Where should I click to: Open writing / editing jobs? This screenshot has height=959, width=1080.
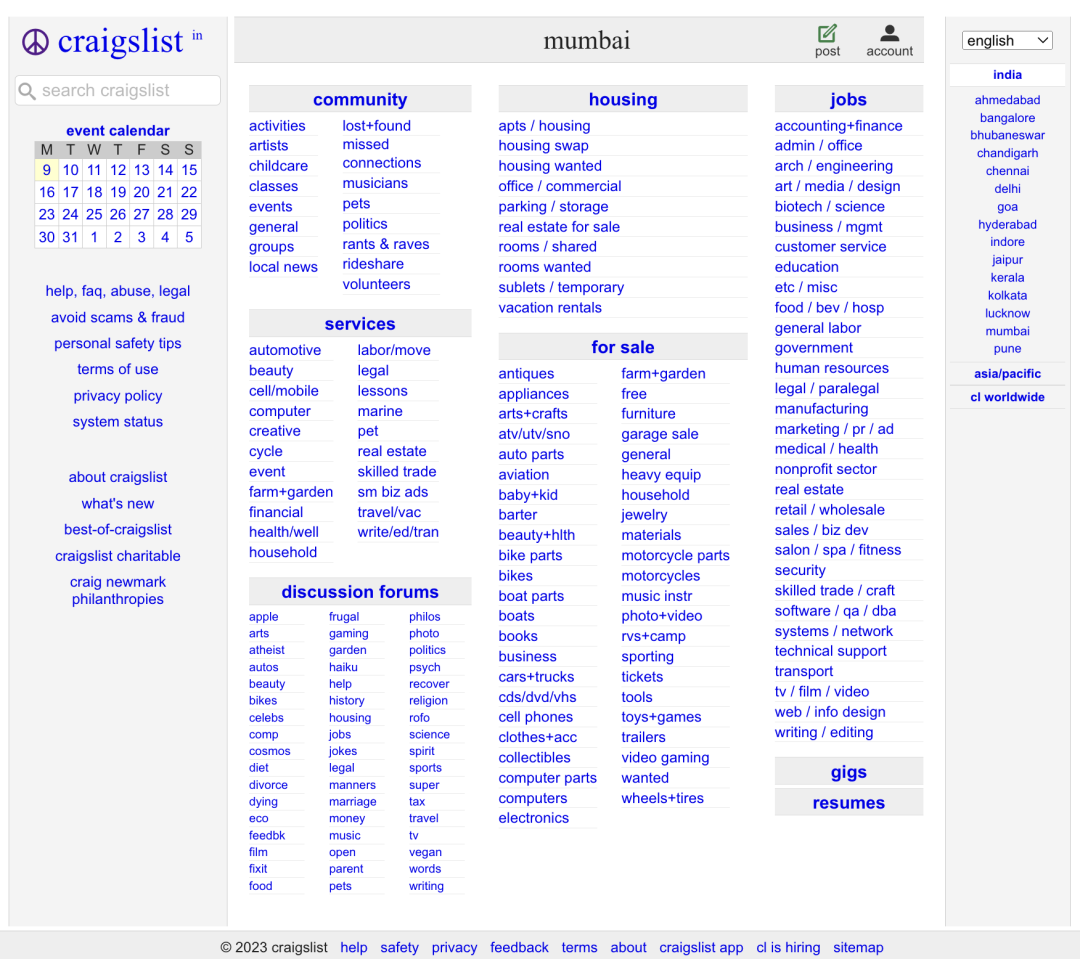(824, 732)
